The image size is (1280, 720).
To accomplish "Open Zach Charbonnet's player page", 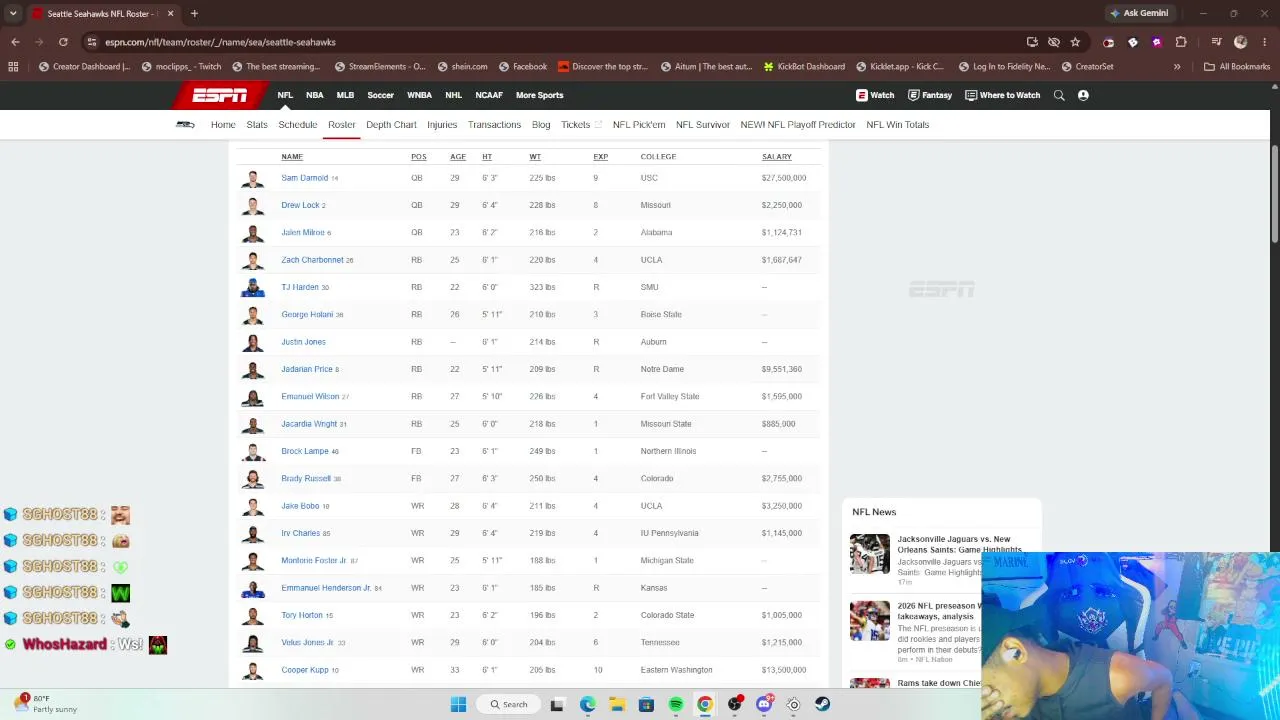I will click(312, 260).
